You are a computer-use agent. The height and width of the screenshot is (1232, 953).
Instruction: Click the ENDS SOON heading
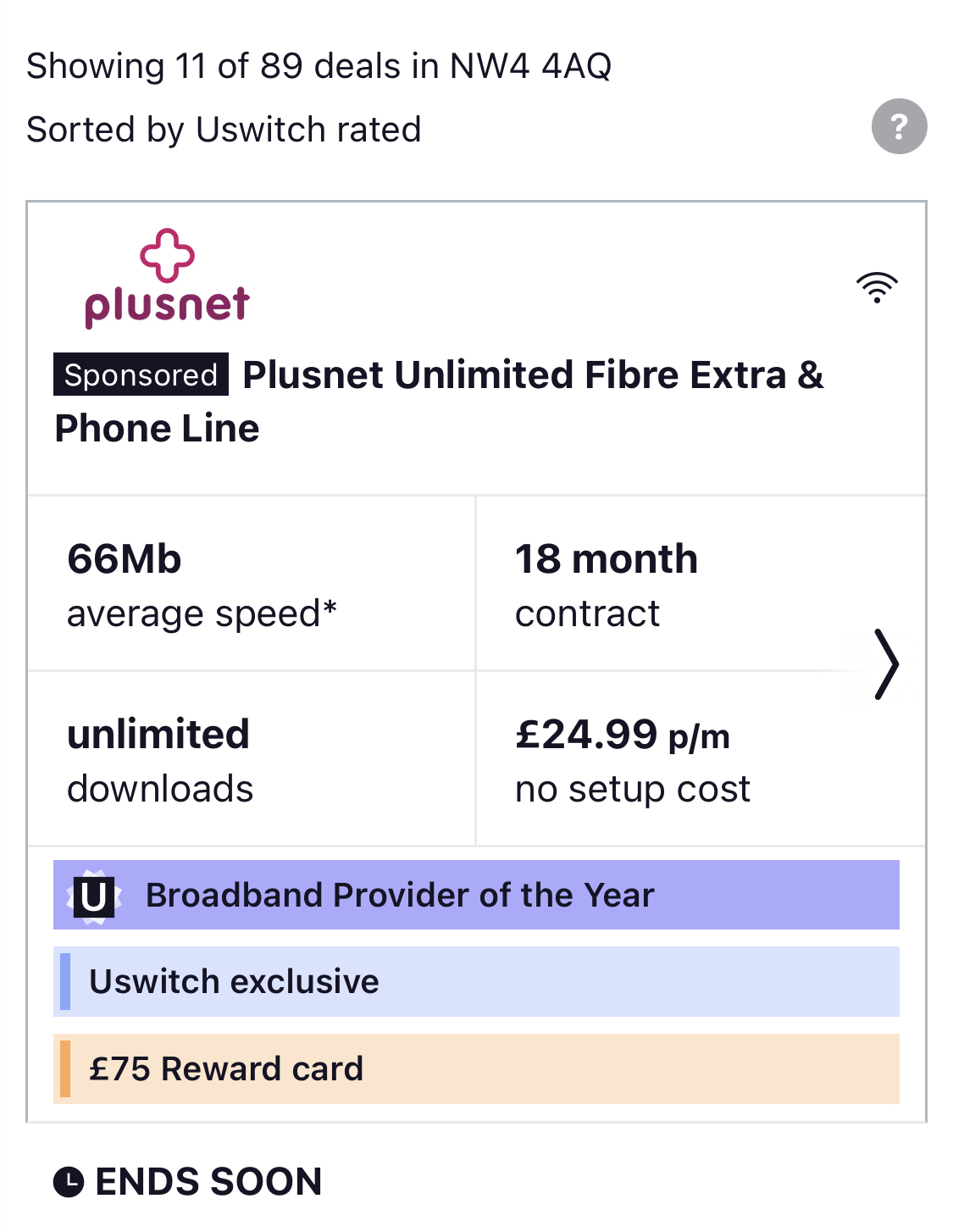208,1182
